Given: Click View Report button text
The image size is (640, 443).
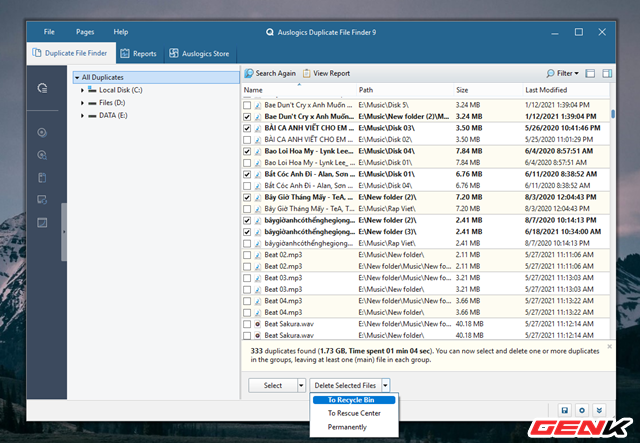Looking at the screenshot, I should 331,73.
